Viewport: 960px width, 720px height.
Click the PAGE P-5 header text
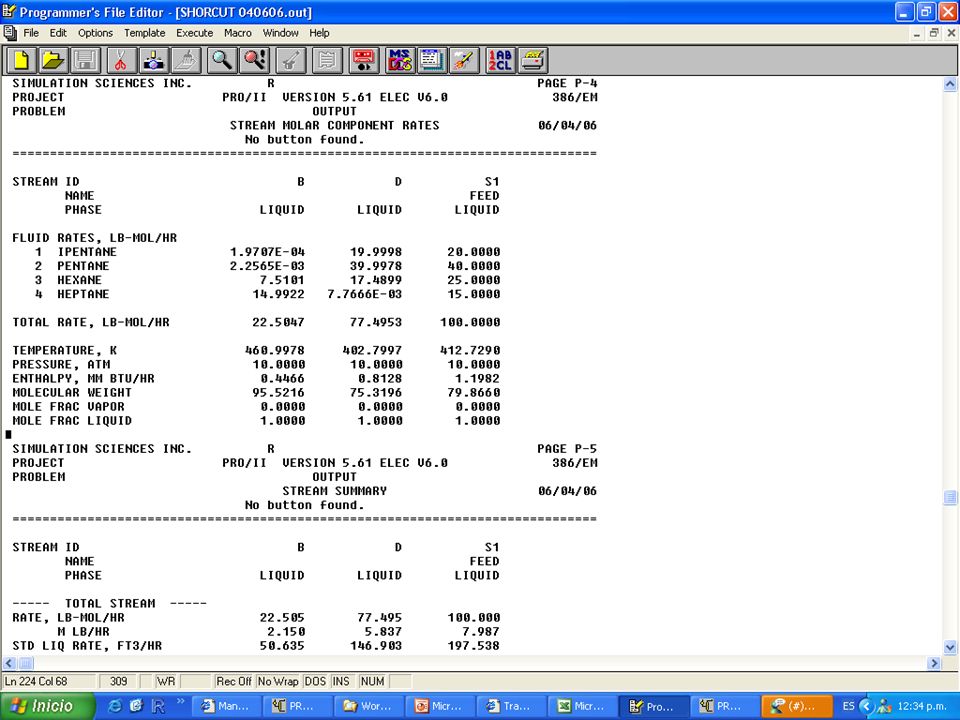[567, 449]
